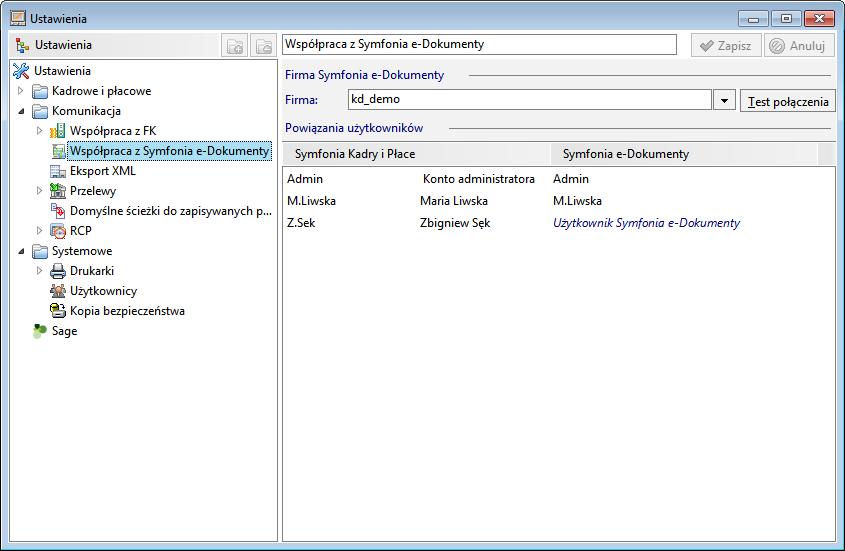845x551 pixels.
Task: Select Domyślne ścieżki do zapisywanych item
Action: 171,211
